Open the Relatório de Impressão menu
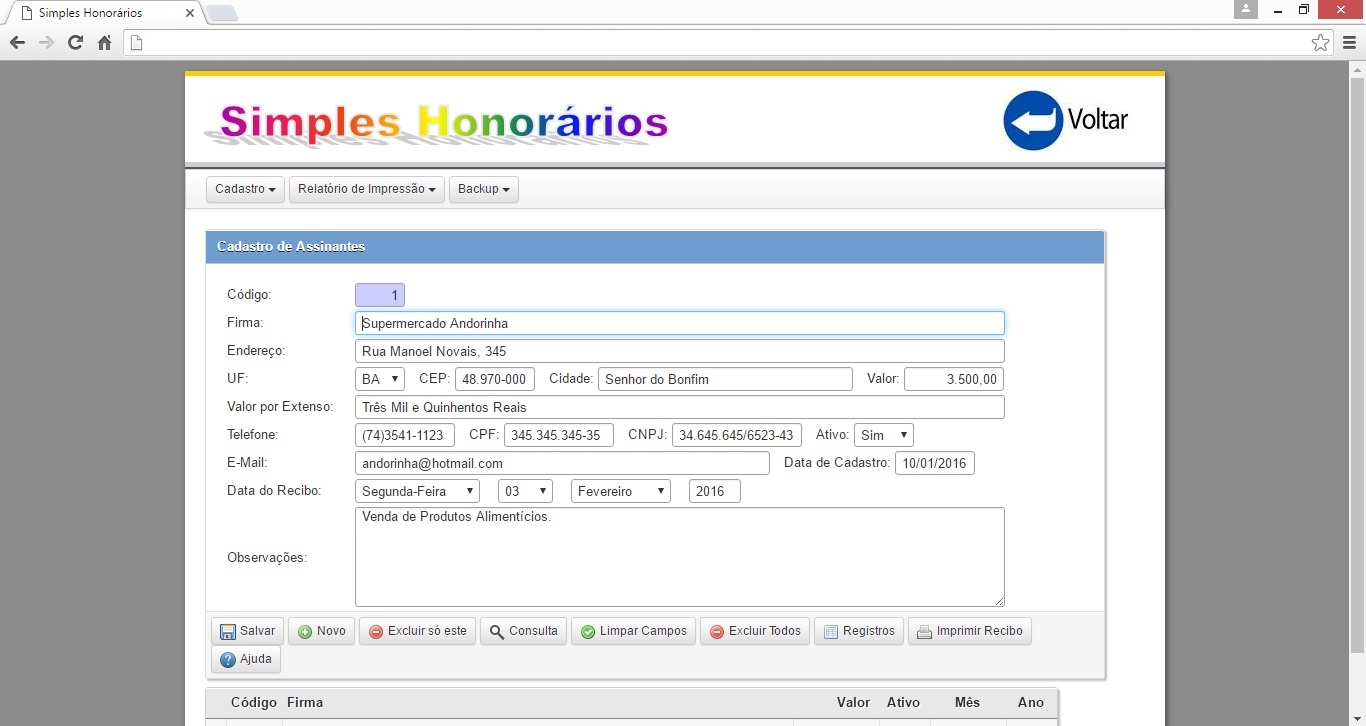Screen dimensions: 1366x726 point(367,189)
